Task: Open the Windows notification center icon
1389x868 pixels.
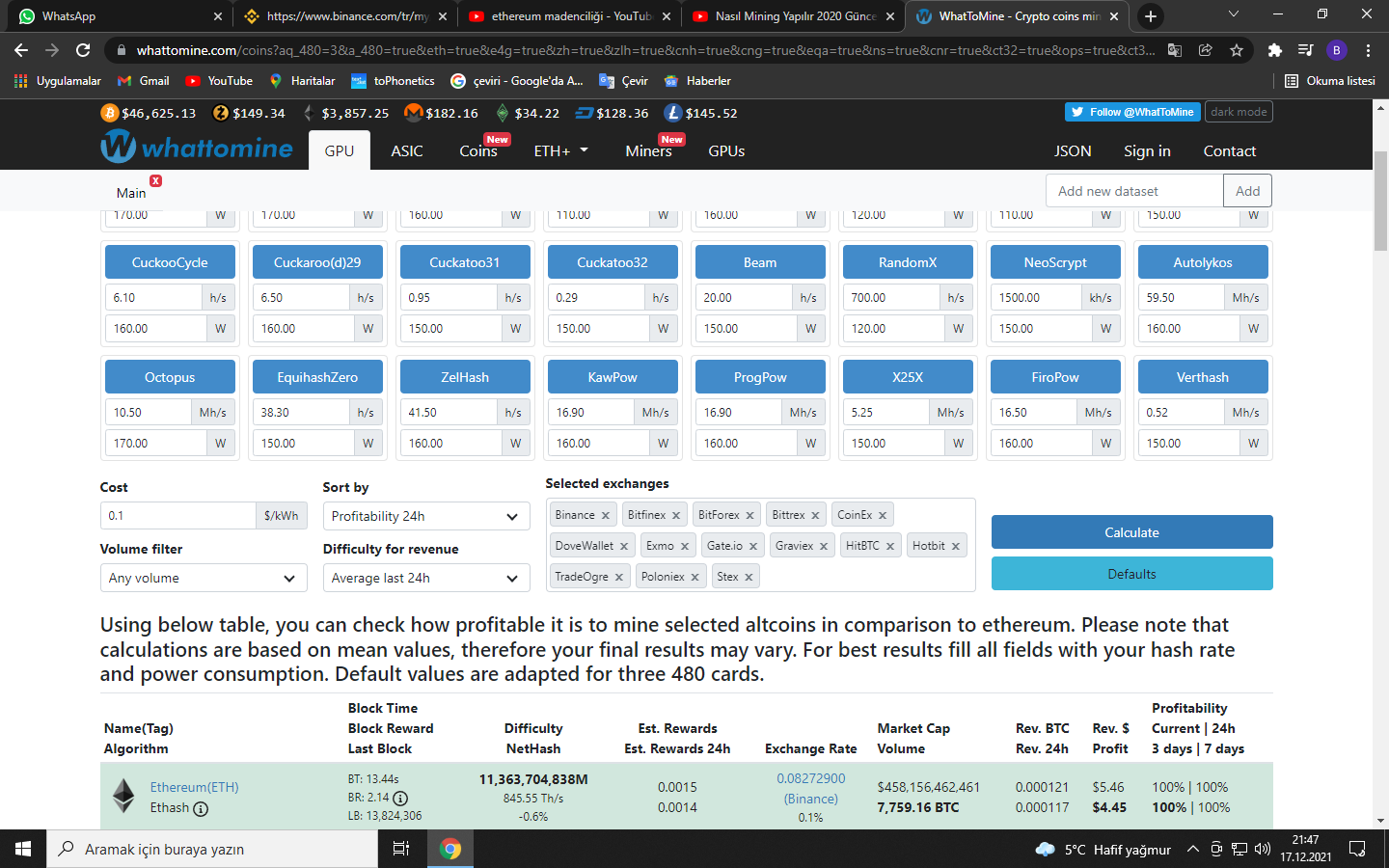Action: (1357, 849)
